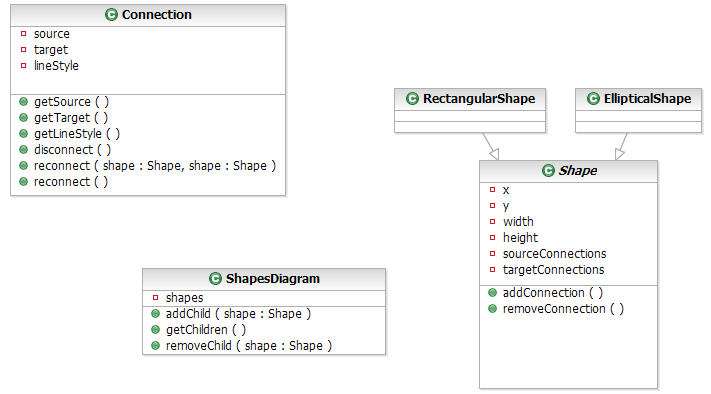Click the disconnect method's green icon

tap(24, 150)
